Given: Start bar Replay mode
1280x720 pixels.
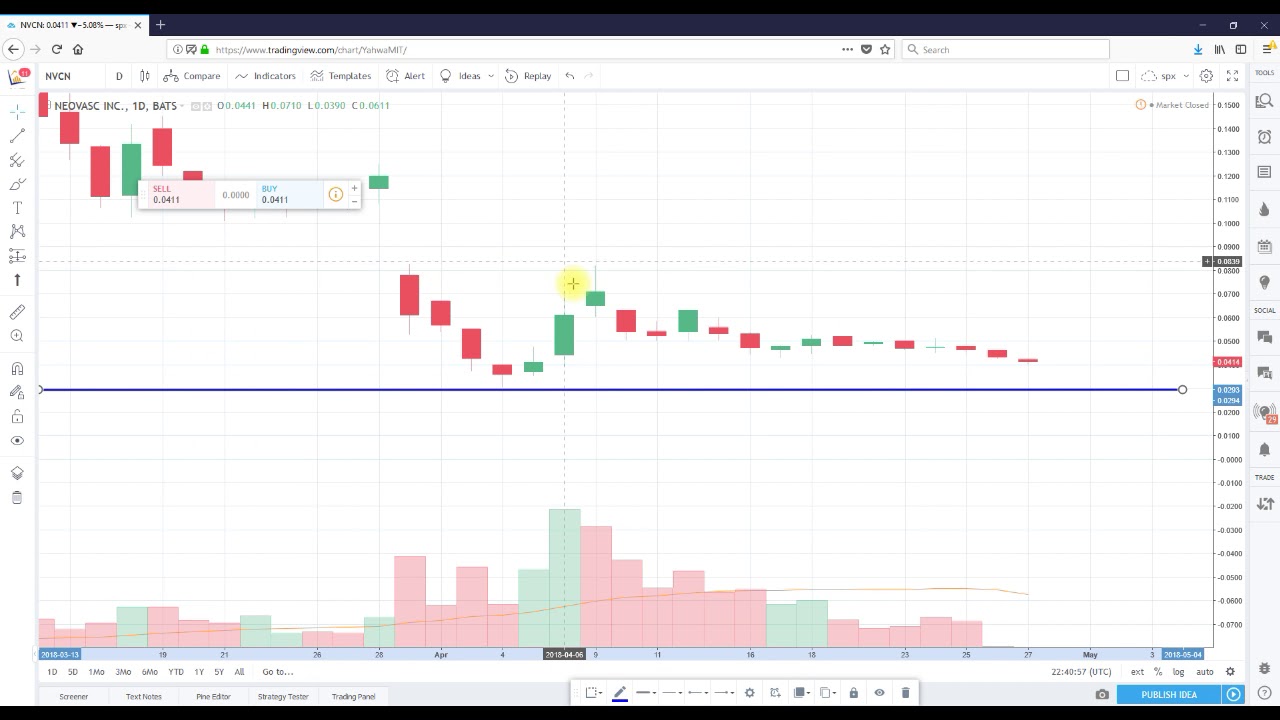Looking at the screenshot, I should (x=529, y=76).
